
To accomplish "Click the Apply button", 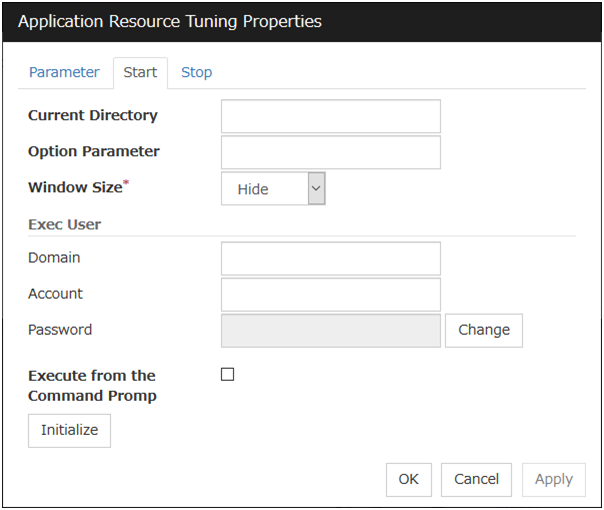I will 553,479.
